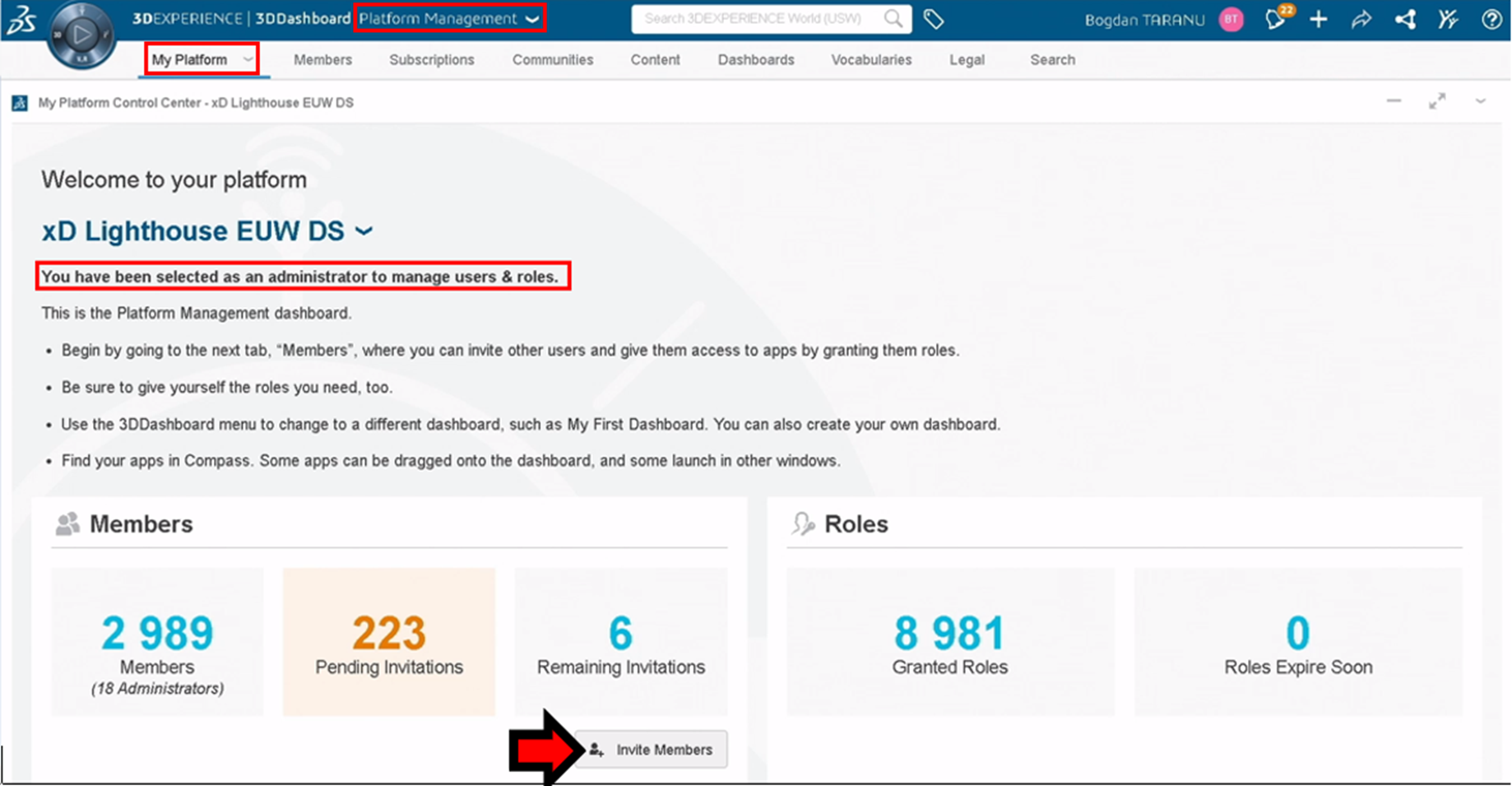Image resolution: width=1512 pixels, height=786 pixels.
Task: Click the plus Add icon
Action: coord(1319,20)
